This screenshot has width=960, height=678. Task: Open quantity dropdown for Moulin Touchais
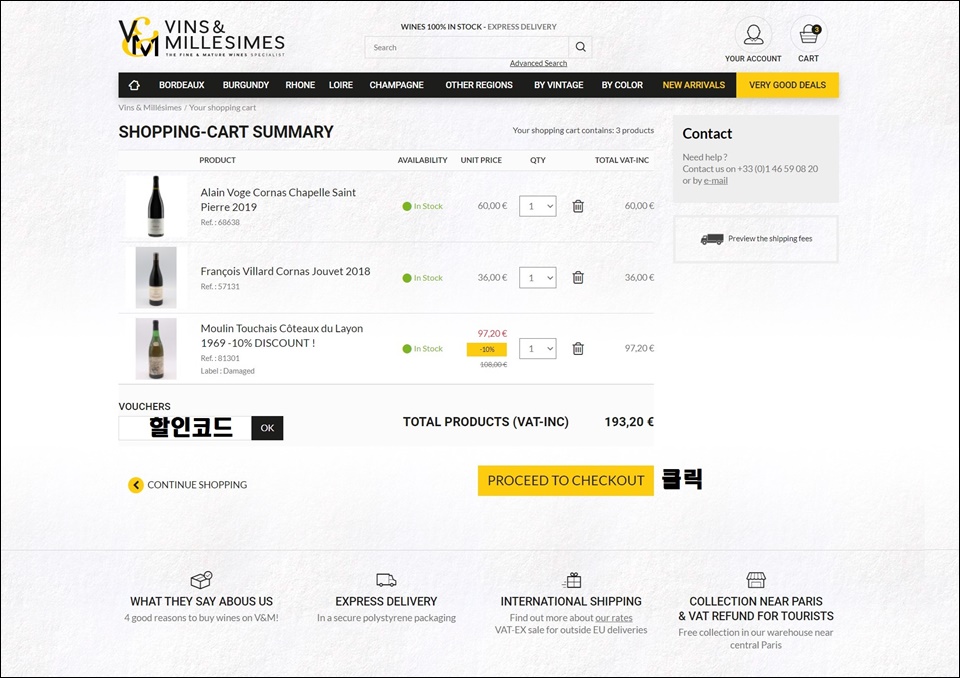tap(538, 348)
